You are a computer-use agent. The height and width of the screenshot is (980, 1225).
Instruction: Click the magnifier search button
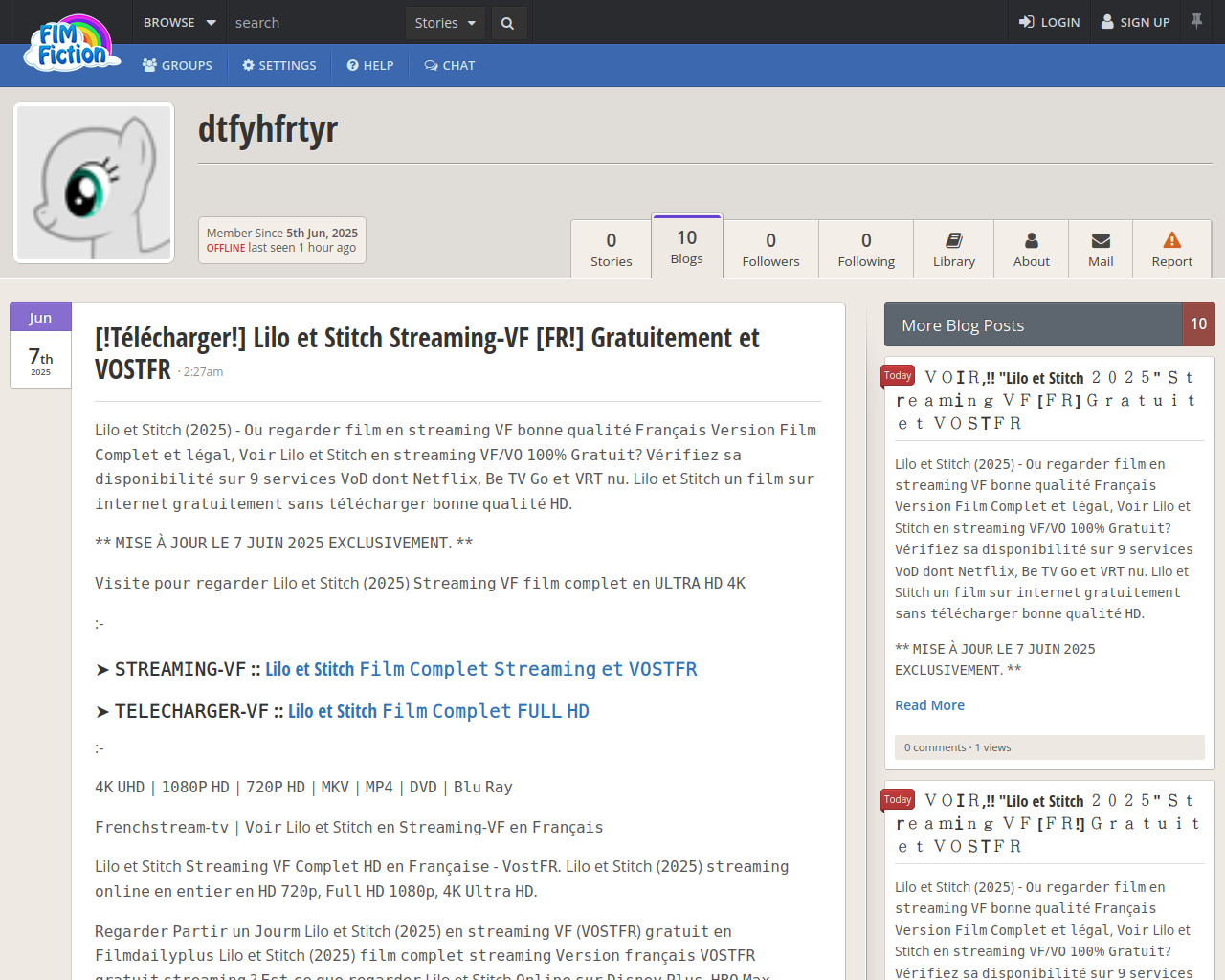pyautogui.click(x=508, y=23)
